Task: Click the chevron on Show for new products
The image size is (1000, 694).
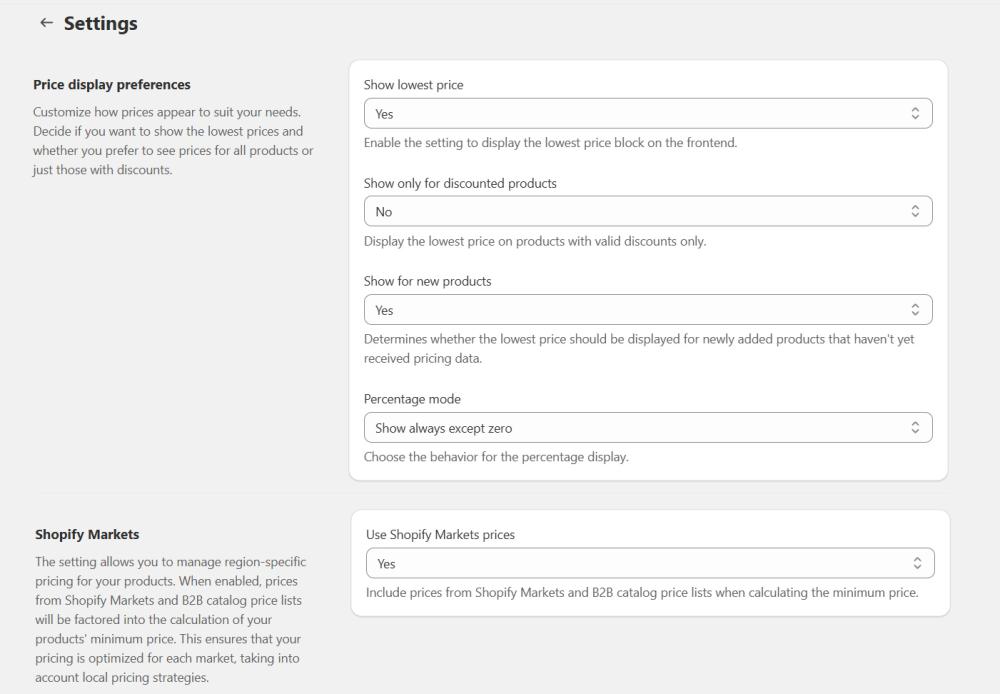Action: [x=917, y=309]
